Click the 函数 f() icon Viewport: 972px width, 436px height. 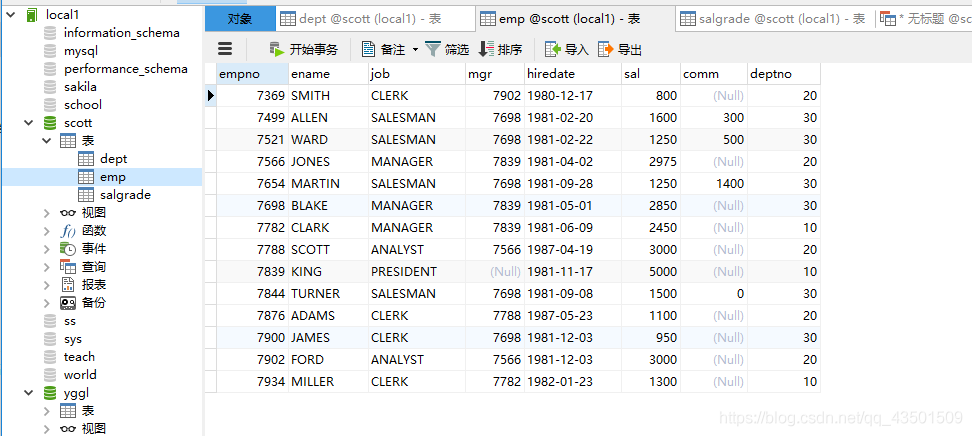pos(68,231)
